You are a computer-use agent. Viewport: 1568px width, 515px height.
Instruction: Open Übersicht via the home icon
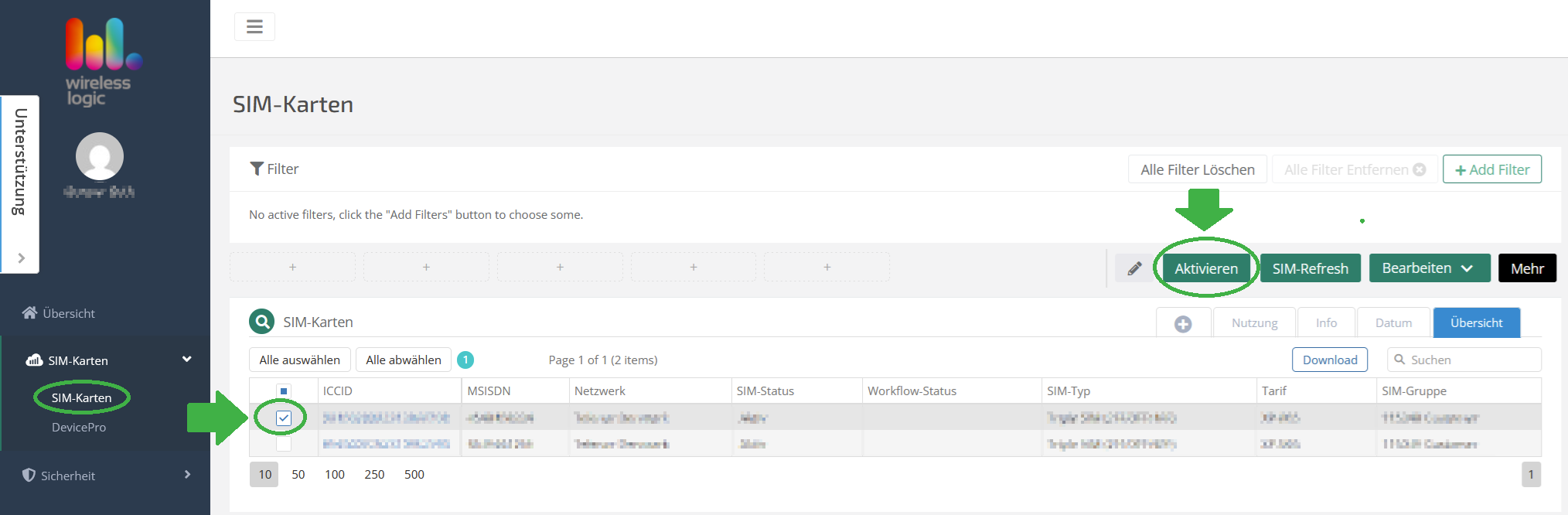(x=29, y=313)
